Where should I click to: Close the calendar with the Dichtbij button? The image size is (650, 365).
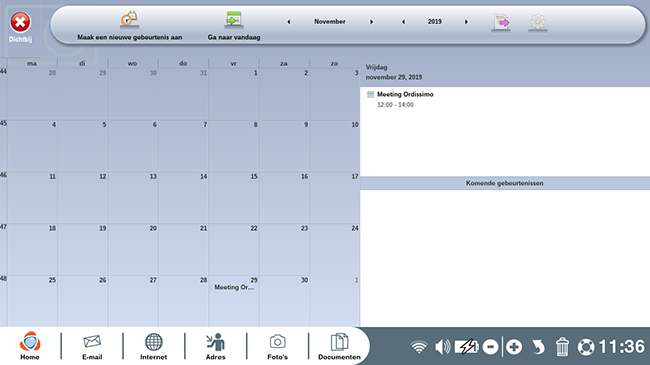coord(20,27)
